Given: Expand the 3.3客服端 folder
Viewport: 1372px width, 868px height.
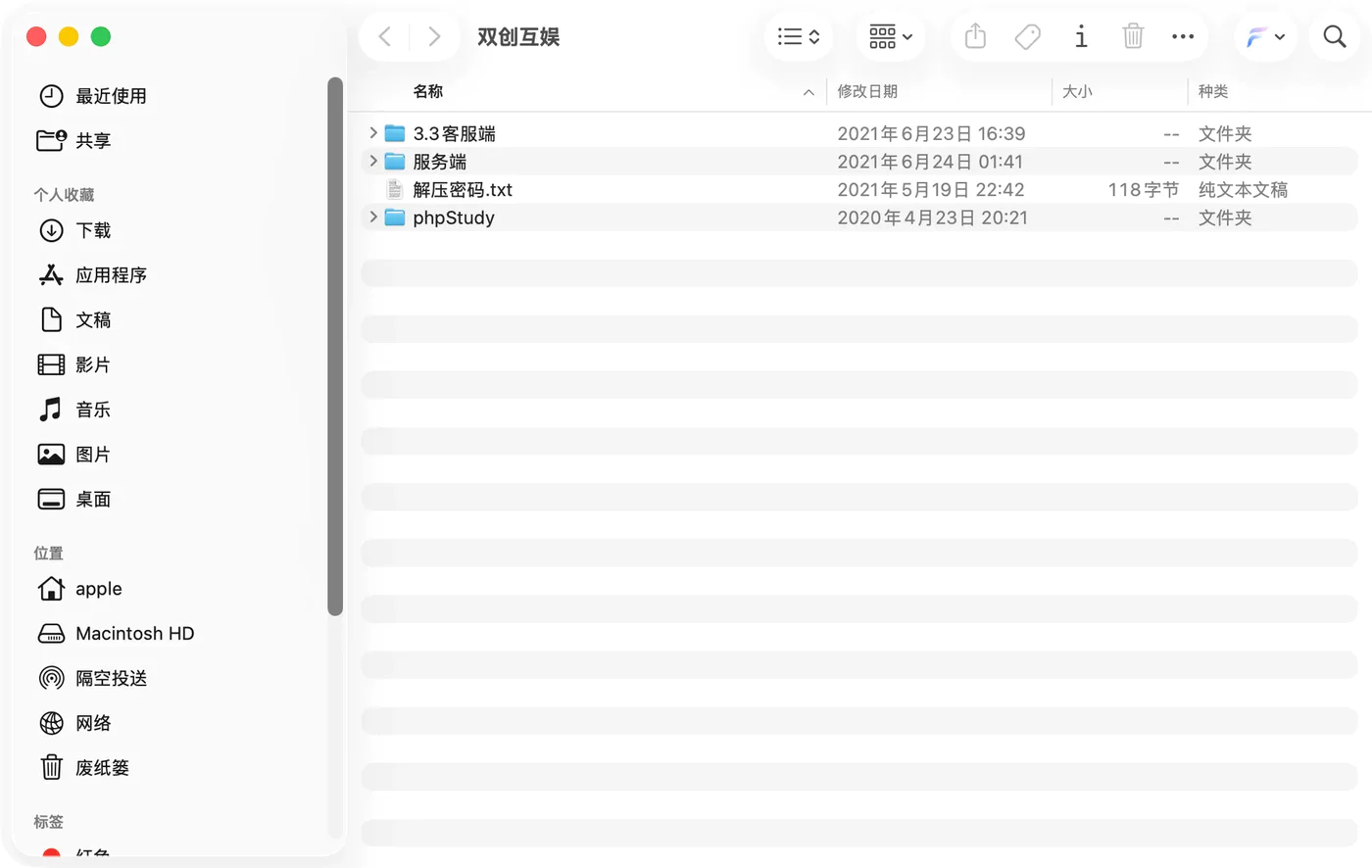Looking at the screenshot, I should [373, 132].
